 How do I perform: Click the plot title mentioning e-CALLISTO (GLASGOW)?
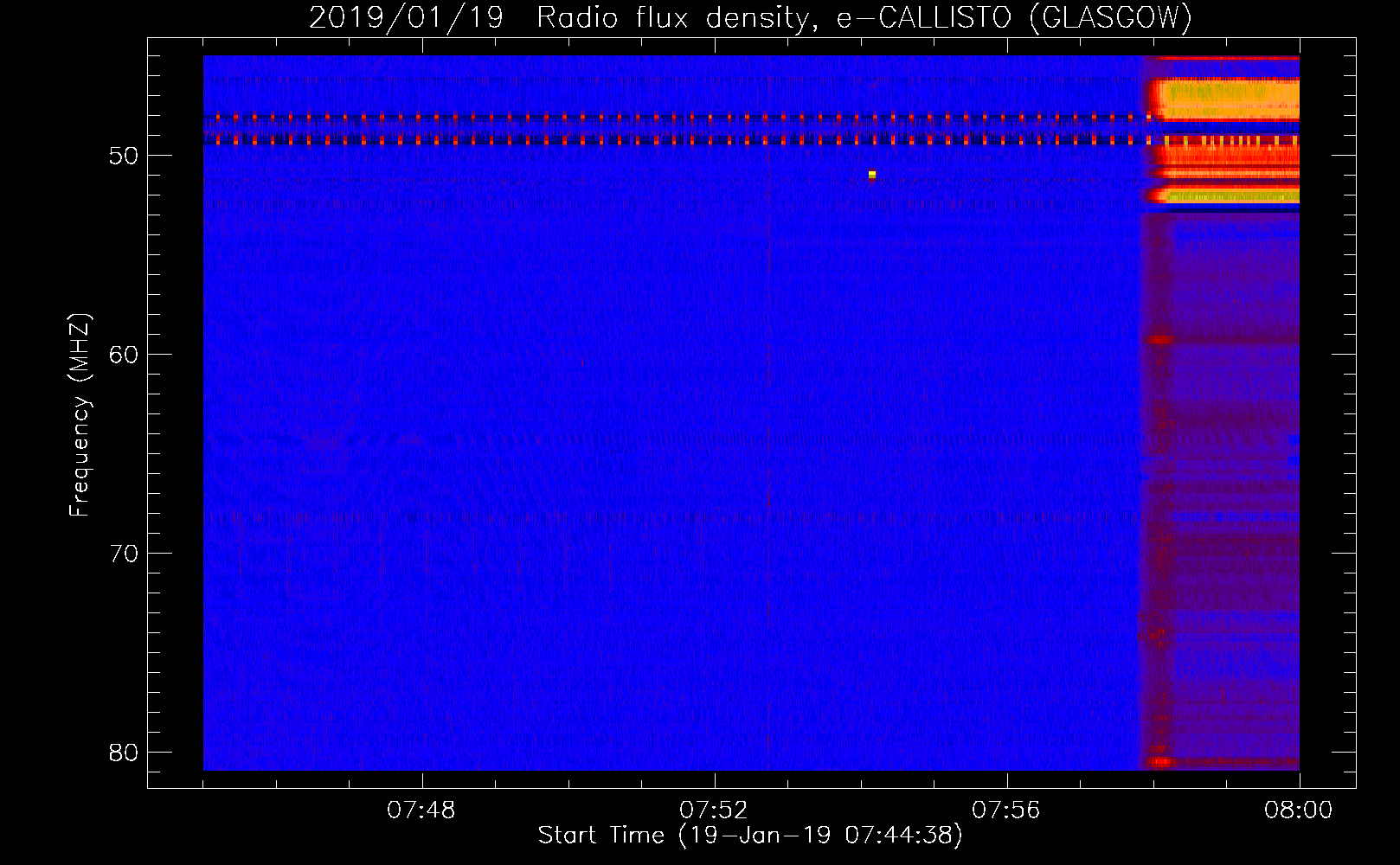tap(750, 18)
